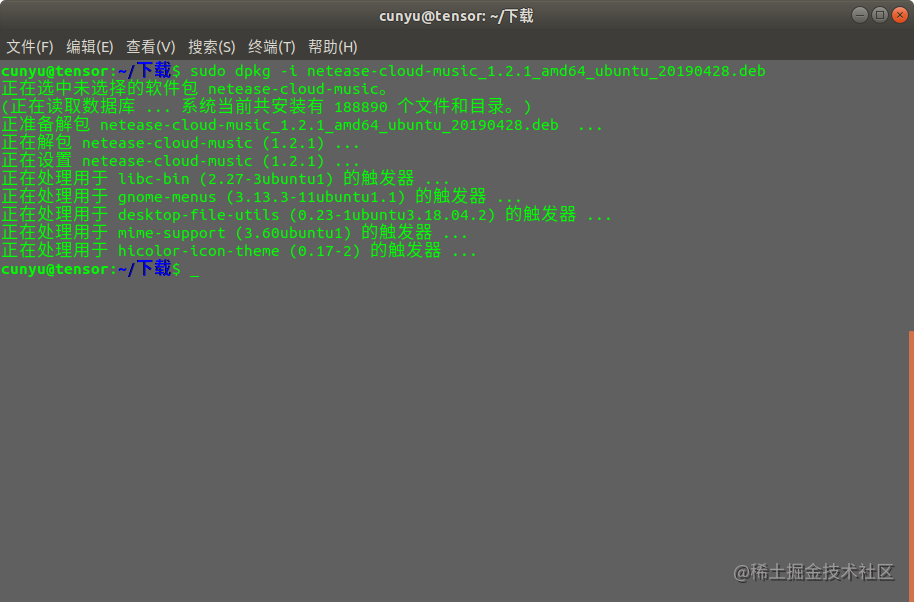The width and height of the screenshot is (914, 602).
Task: Open the 帮助(H) menu
Action: pyautogui.click(x=332, y=47)
